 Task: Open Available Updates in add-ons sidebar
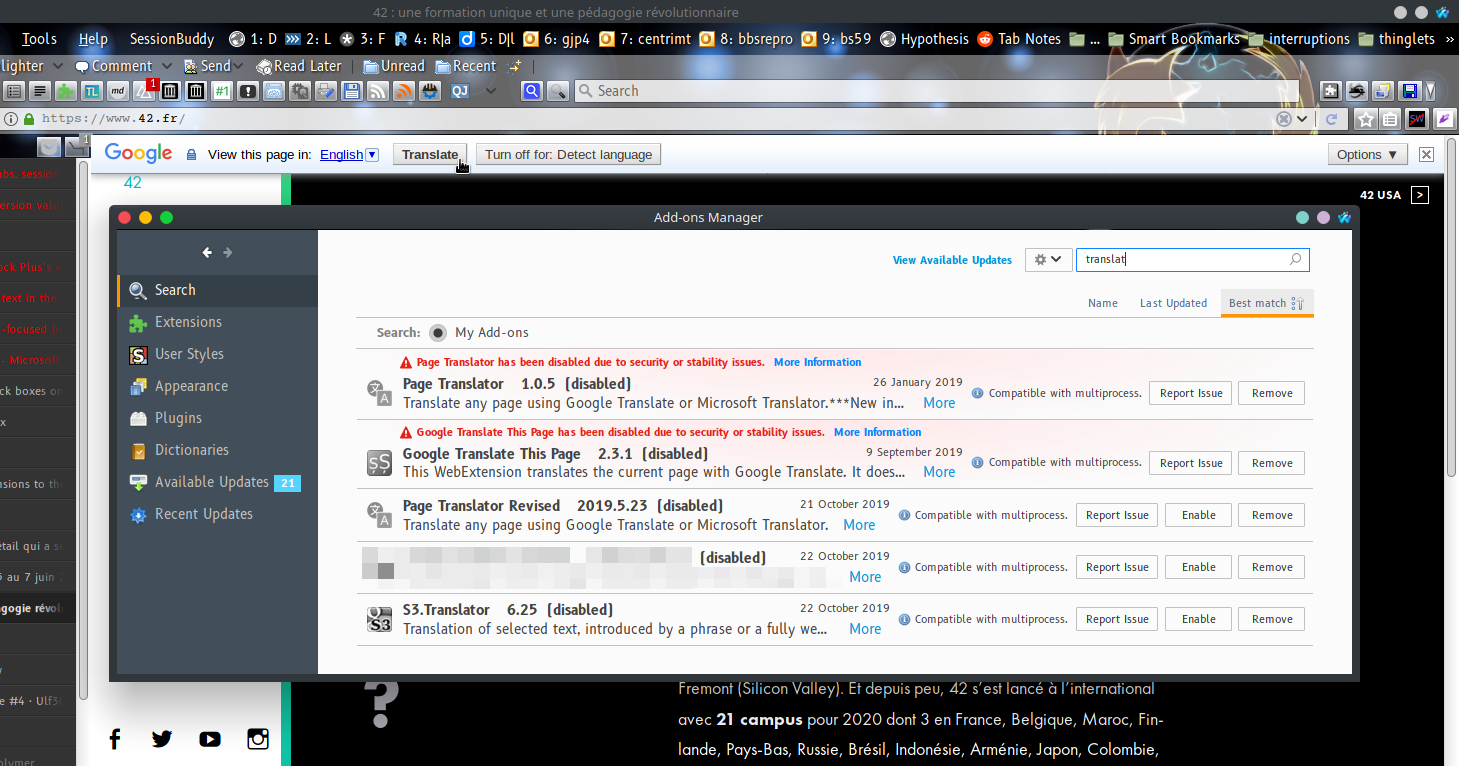coord(217,482)
